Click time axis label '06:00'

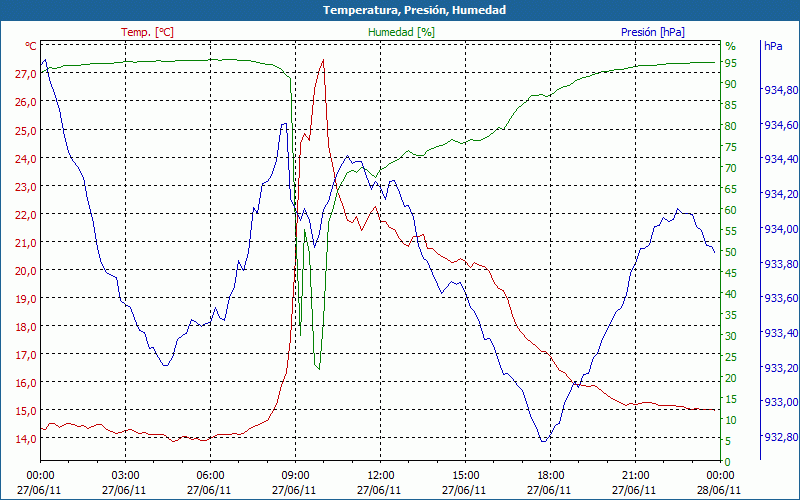(210, 476)
